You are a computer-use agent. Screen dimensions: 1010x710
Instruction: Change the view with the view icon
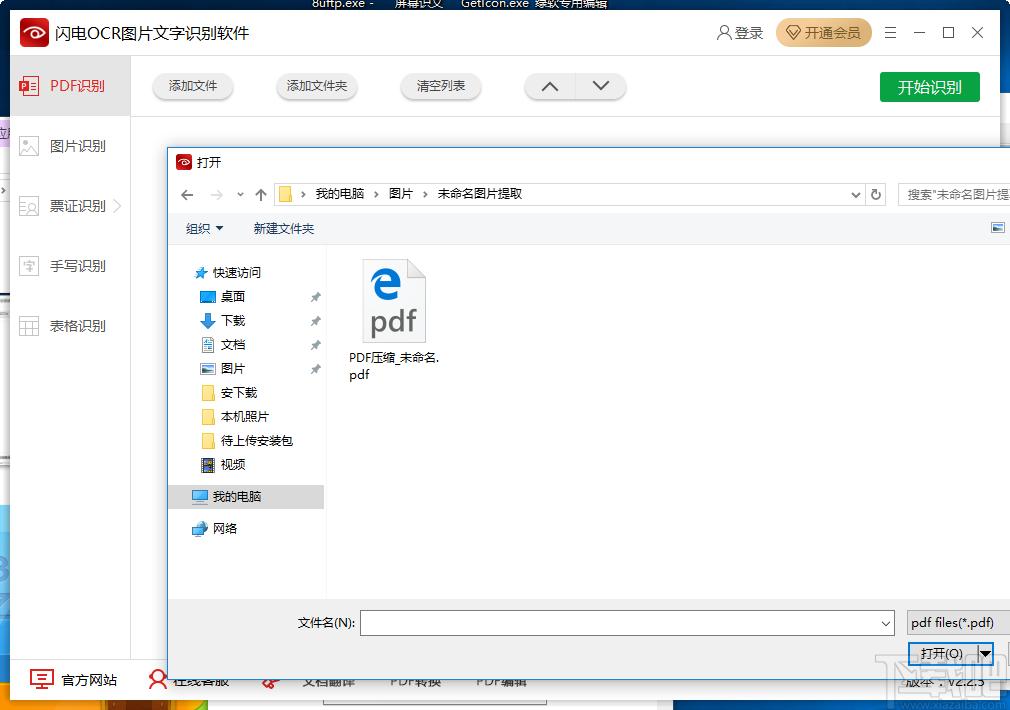click(x=998, y=227)
